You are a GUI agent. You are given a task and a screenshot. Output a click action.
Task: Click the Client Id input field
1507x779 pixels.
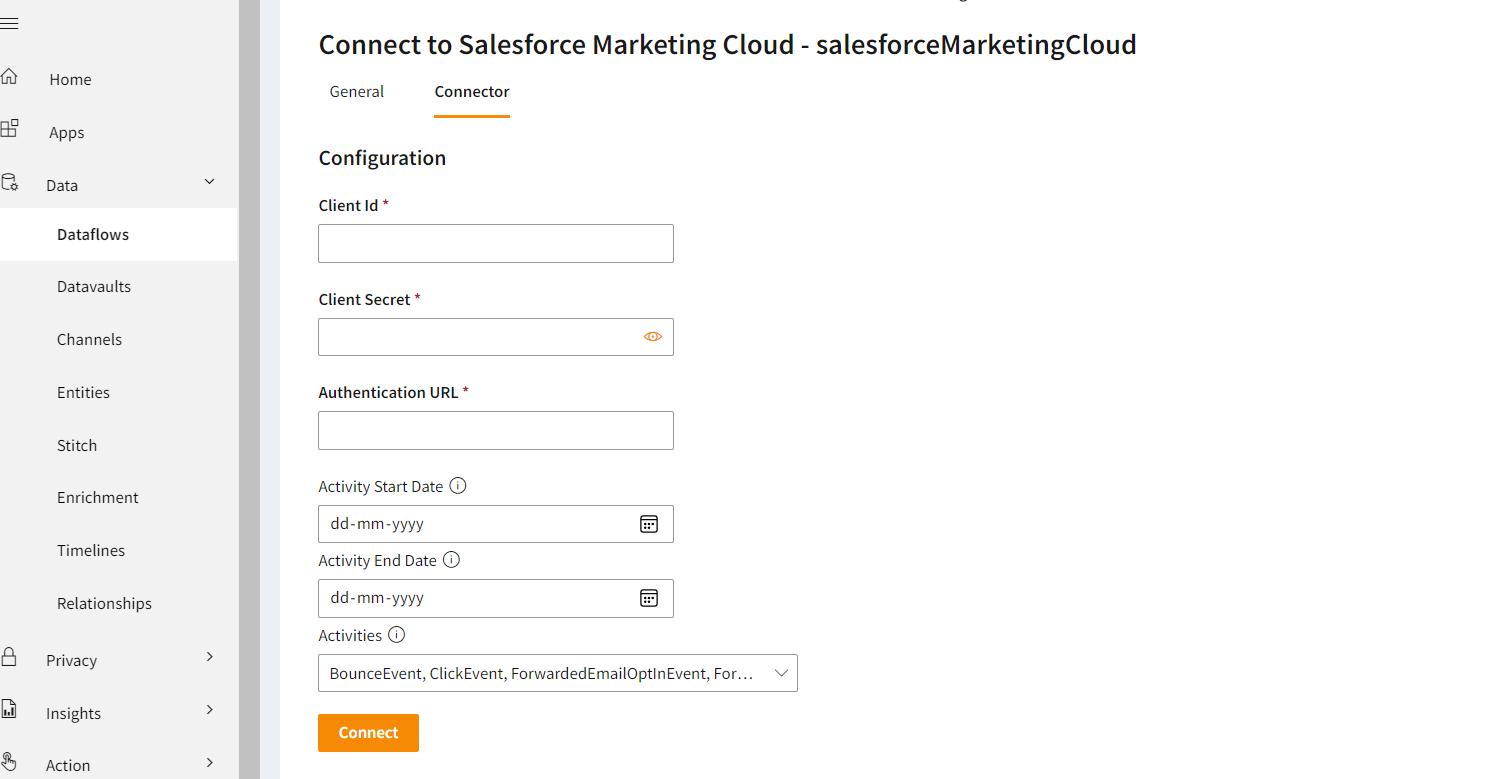click(x=495, y=244)
